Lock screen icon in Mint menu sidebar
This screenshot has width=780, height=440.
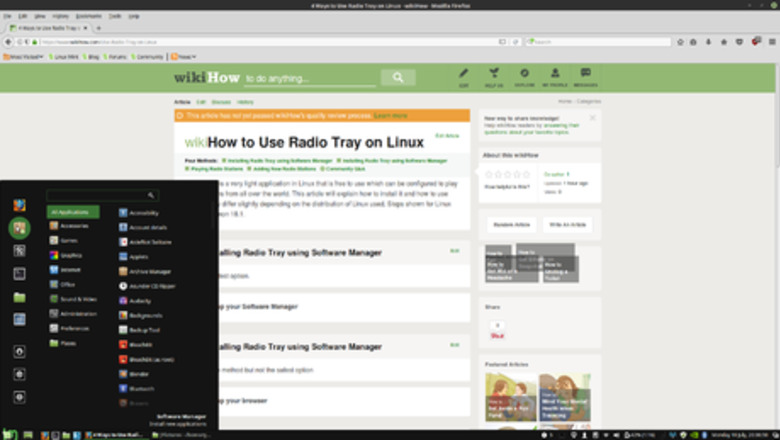(x=19, y=352)
